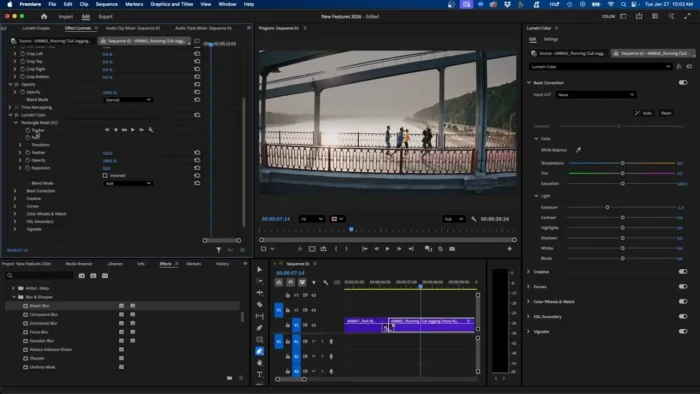
Task: Toggle V1 track output eye
Action: 314,325
